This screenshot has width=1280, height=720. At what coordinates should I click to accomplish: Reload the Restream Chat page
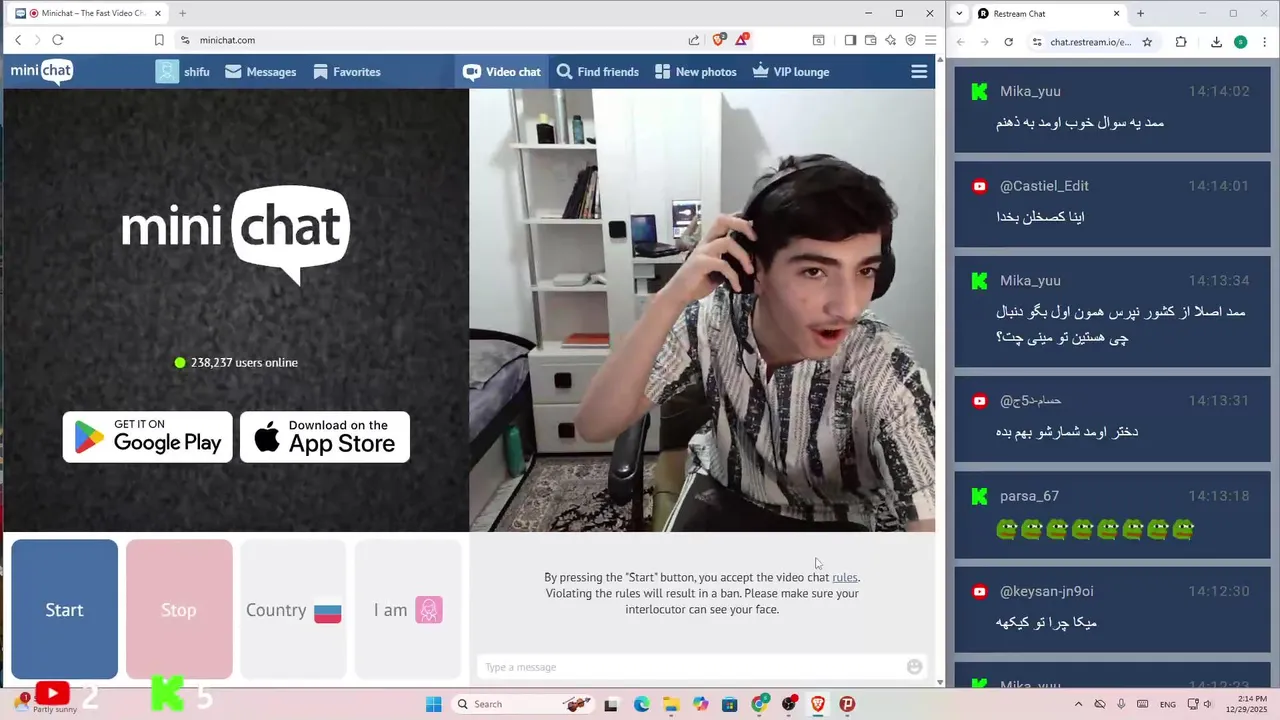click(x=1008, y=42)
